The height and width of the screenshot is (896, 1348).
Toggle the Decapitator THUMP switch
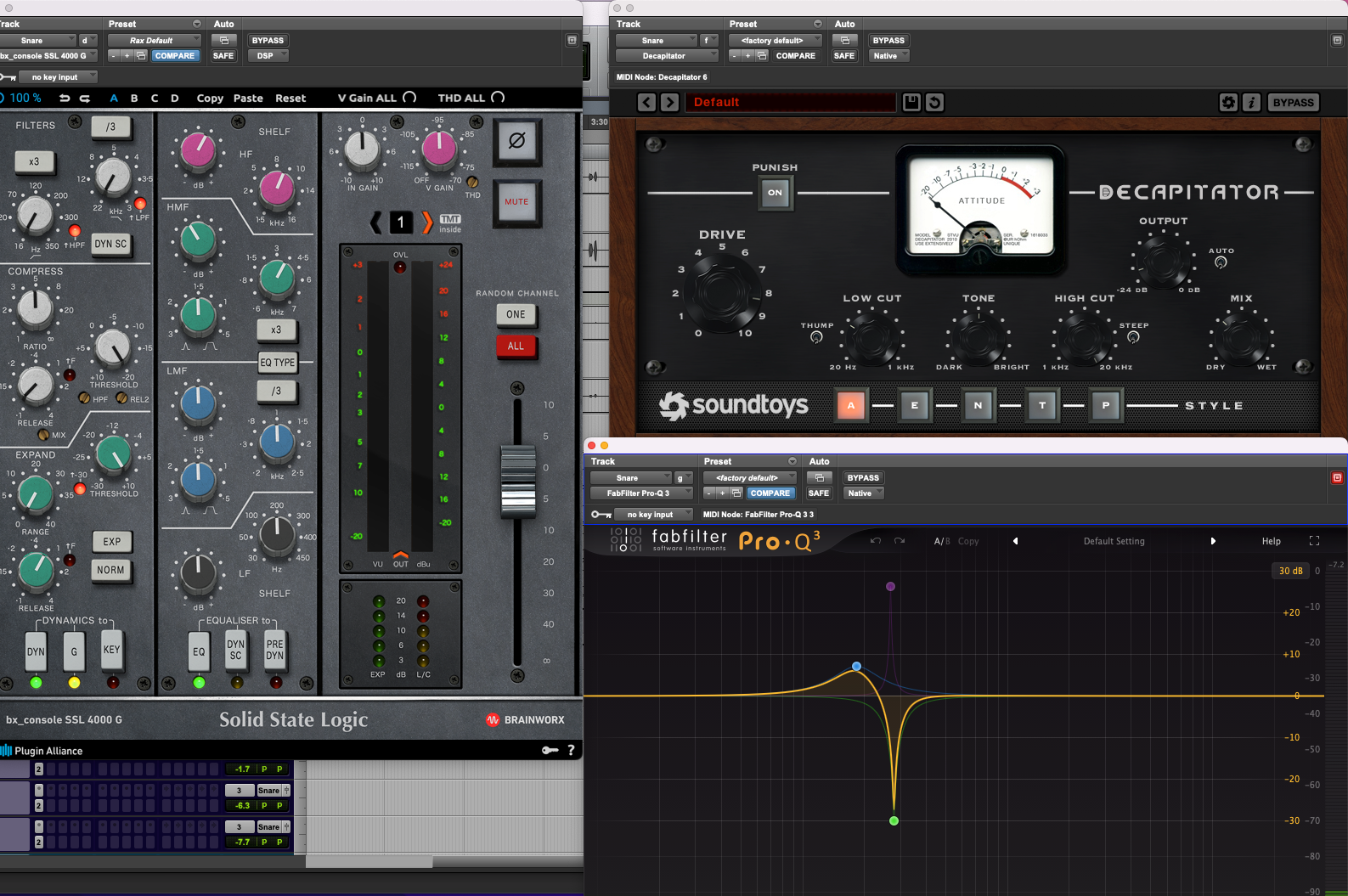tap(816, 337)
